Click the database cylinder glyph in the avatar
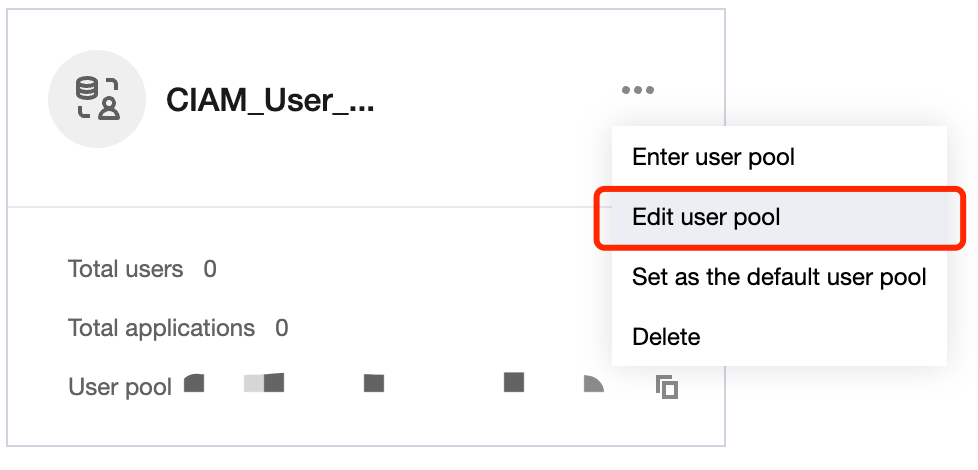Screen dimensions: 978x470 pos(87,89)
